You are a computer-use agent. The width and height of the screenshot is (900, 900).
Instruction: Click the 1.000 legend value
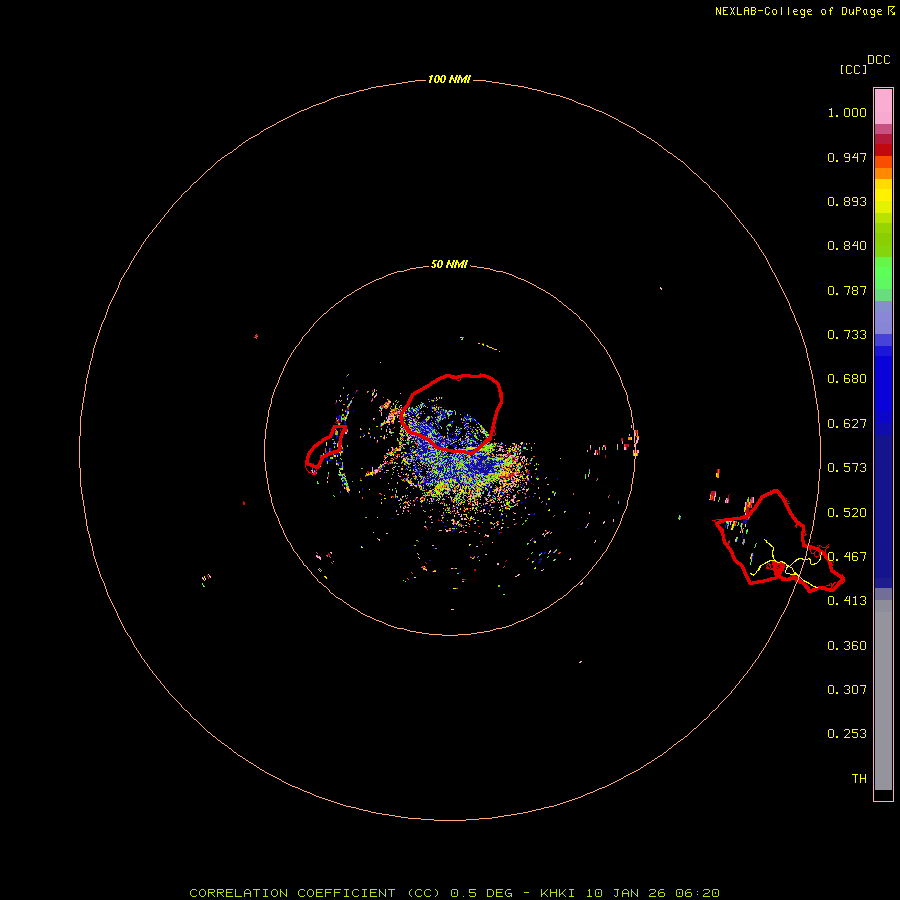click(x=847, y=112)
